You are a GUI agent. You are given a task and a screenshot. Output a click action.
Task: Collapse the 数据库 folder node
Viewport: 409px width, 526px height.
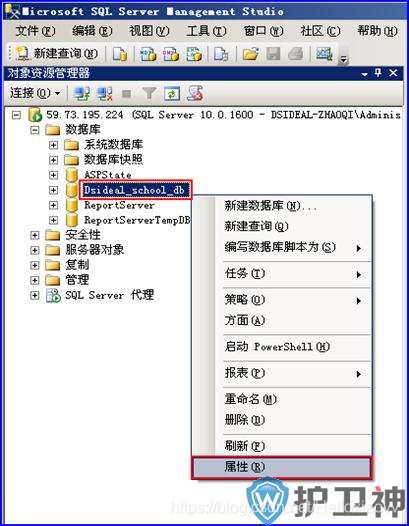tap(34, 130)
